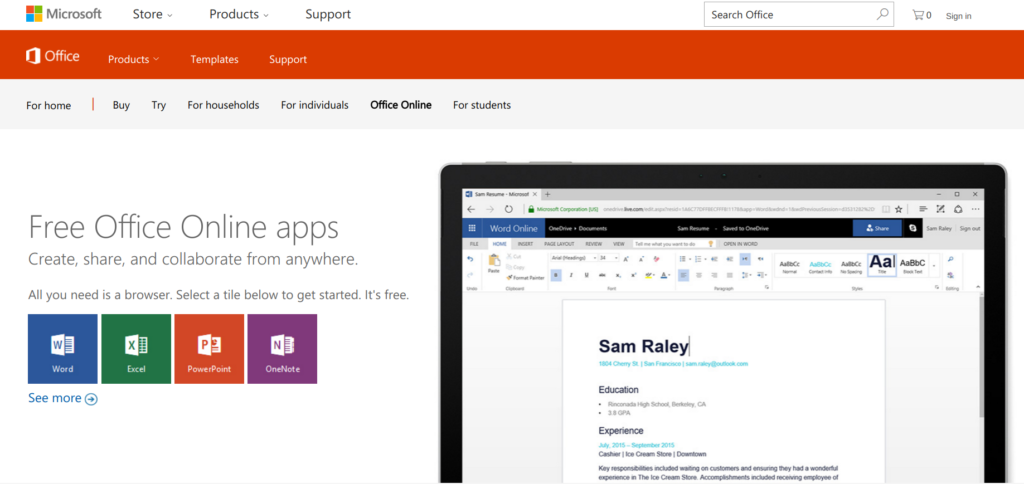Viewport: 1024px width, 484px height.
Task: Click For home section label
Action: click(x=48, y=105)
